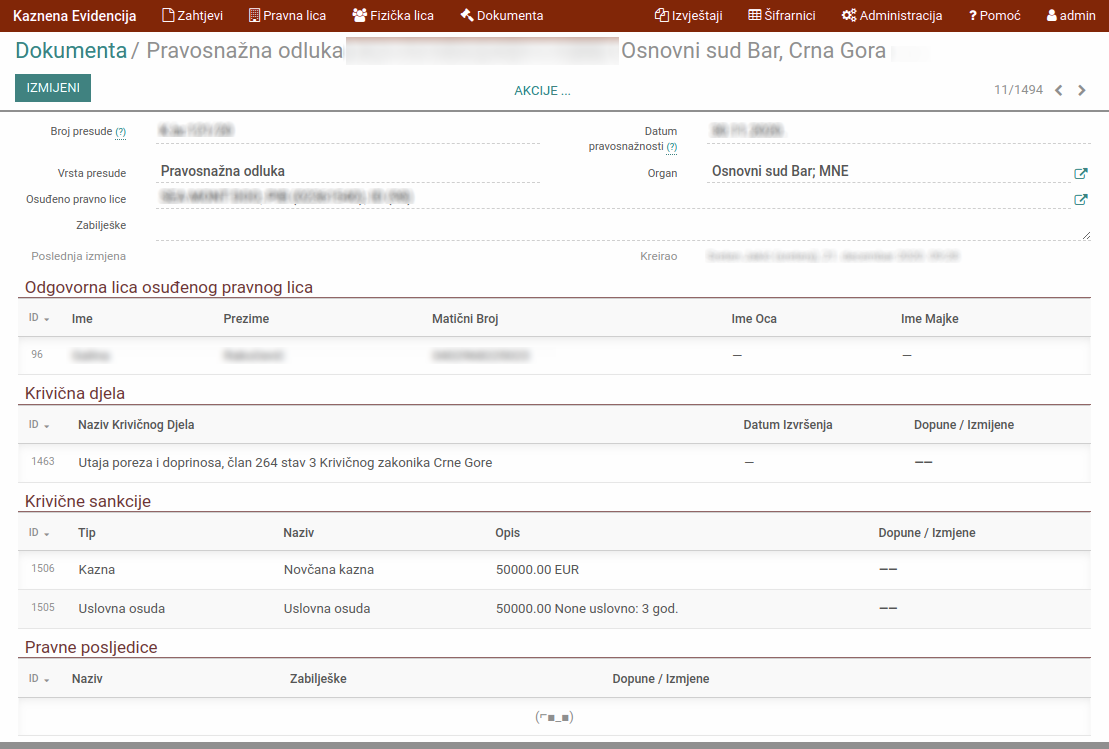Follow the Dokumenta breadcrumb link
This screenshot has height=749, width=1109.
71,51
